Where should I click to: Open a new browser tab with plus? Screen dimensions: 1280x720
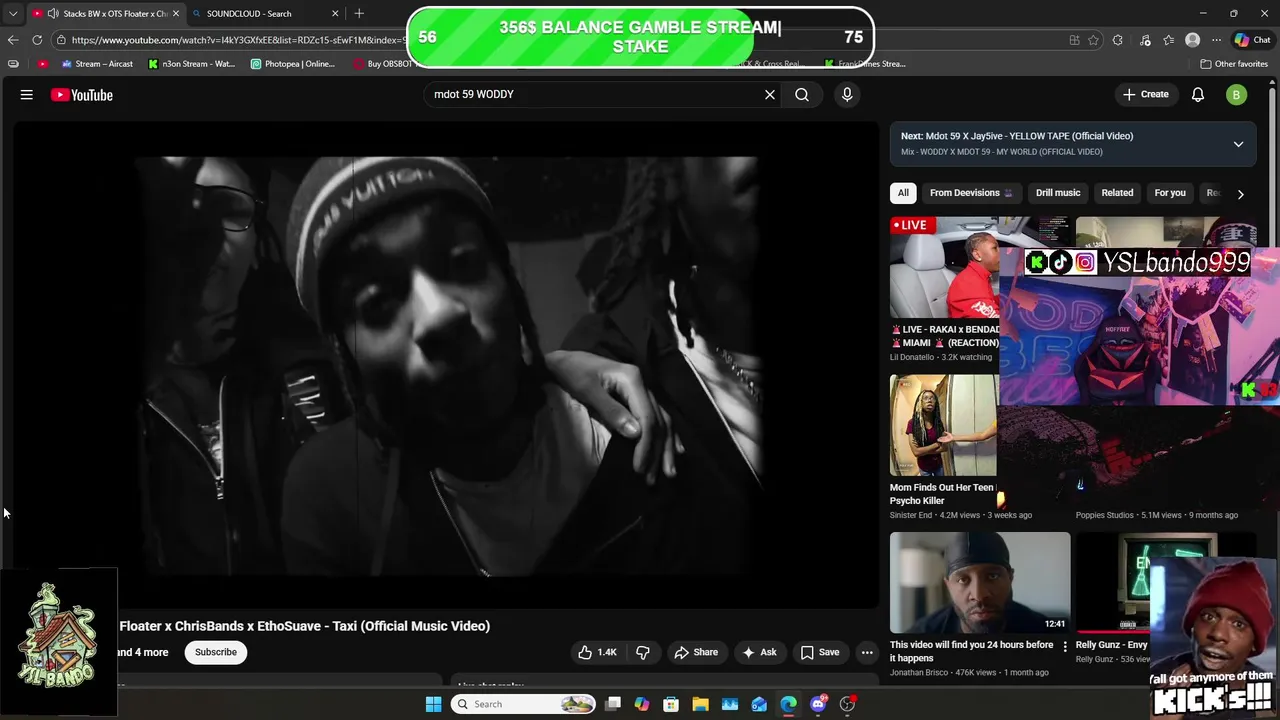coord(359,13)
